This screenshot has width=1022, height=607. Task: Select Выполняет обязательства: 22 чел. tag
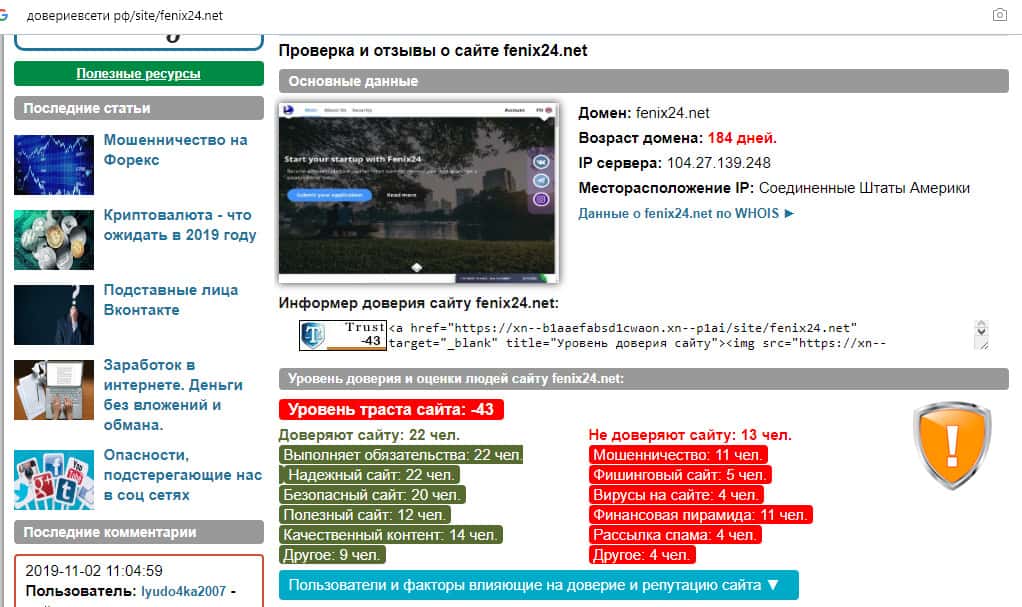[x=401, y=454]
